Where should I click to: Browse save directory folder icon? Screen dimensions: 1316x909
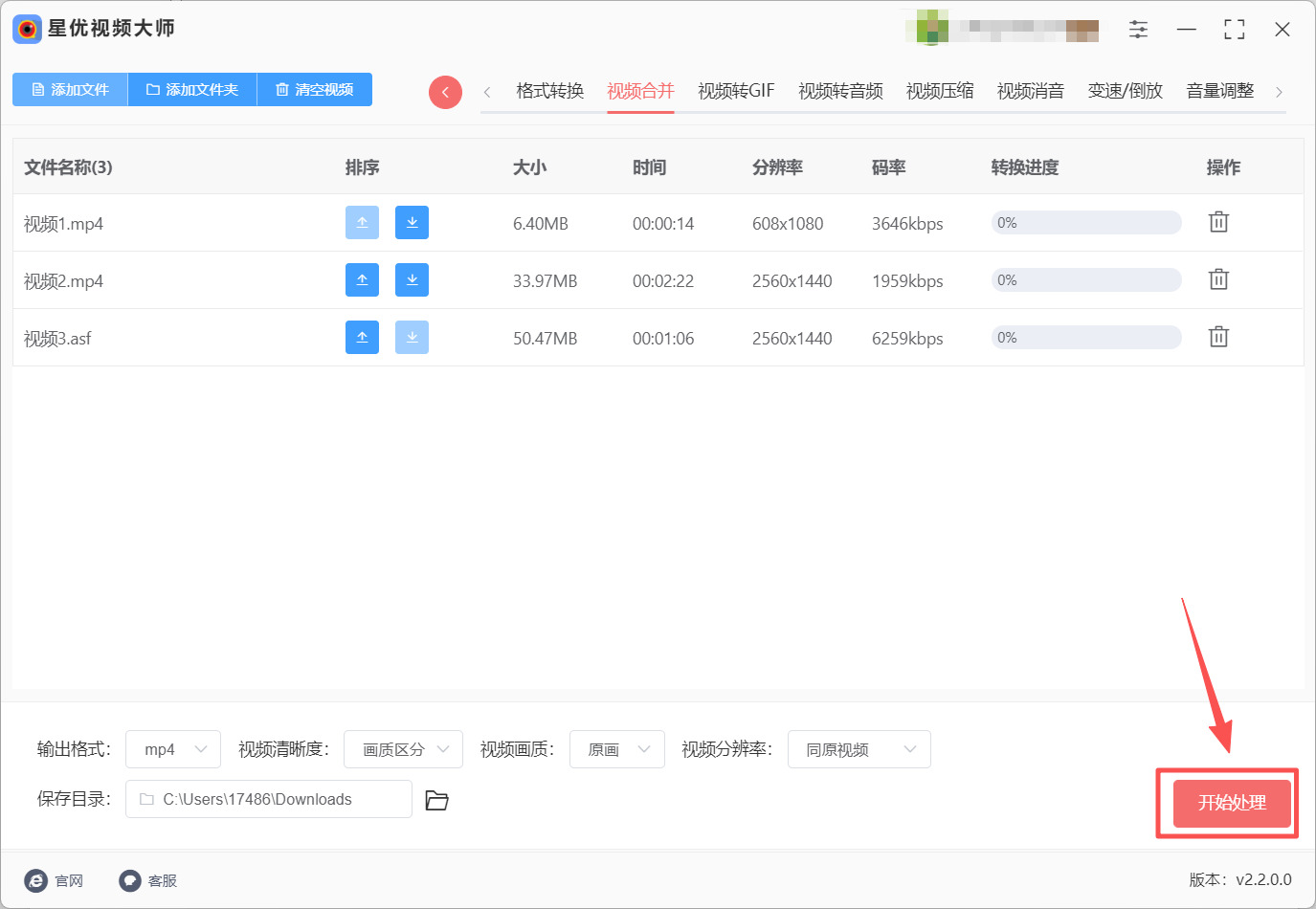point(437,800)
